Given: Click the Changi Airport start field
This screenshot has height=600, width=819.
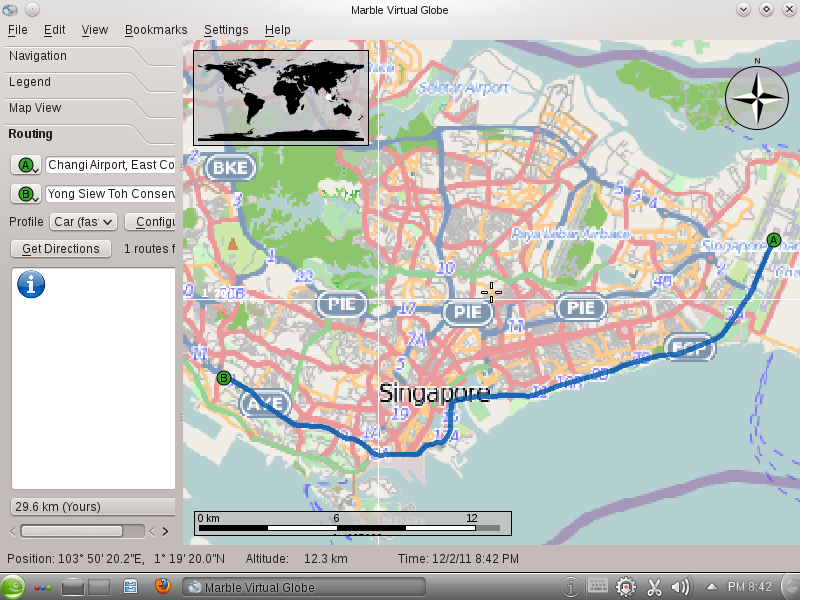Looking at the screenshot, I should pyautogui.click(x=110, y=165).
